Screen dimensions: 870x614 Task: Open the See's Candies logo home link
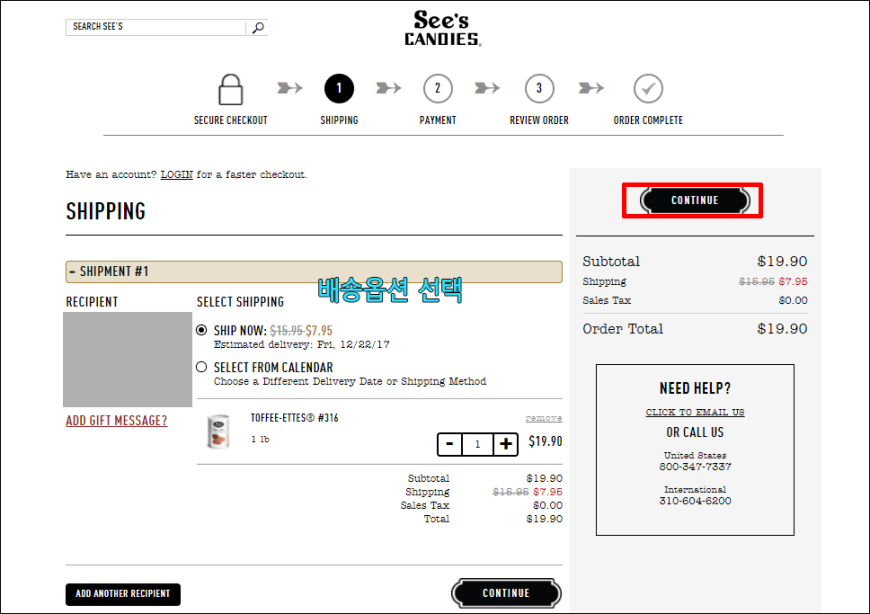[442, 28]
